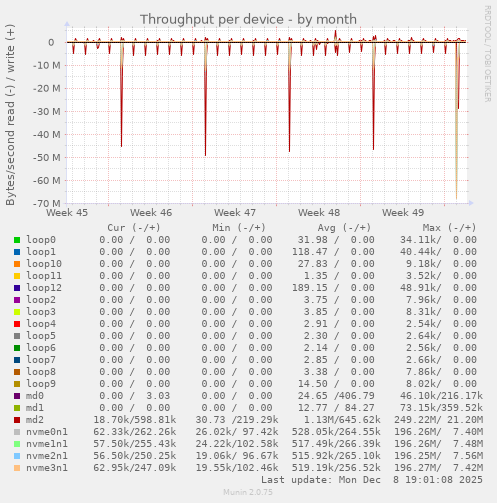Click the yellow loop11 legend swatch
This screenshot has height=503, width=497.
(17, 276)
